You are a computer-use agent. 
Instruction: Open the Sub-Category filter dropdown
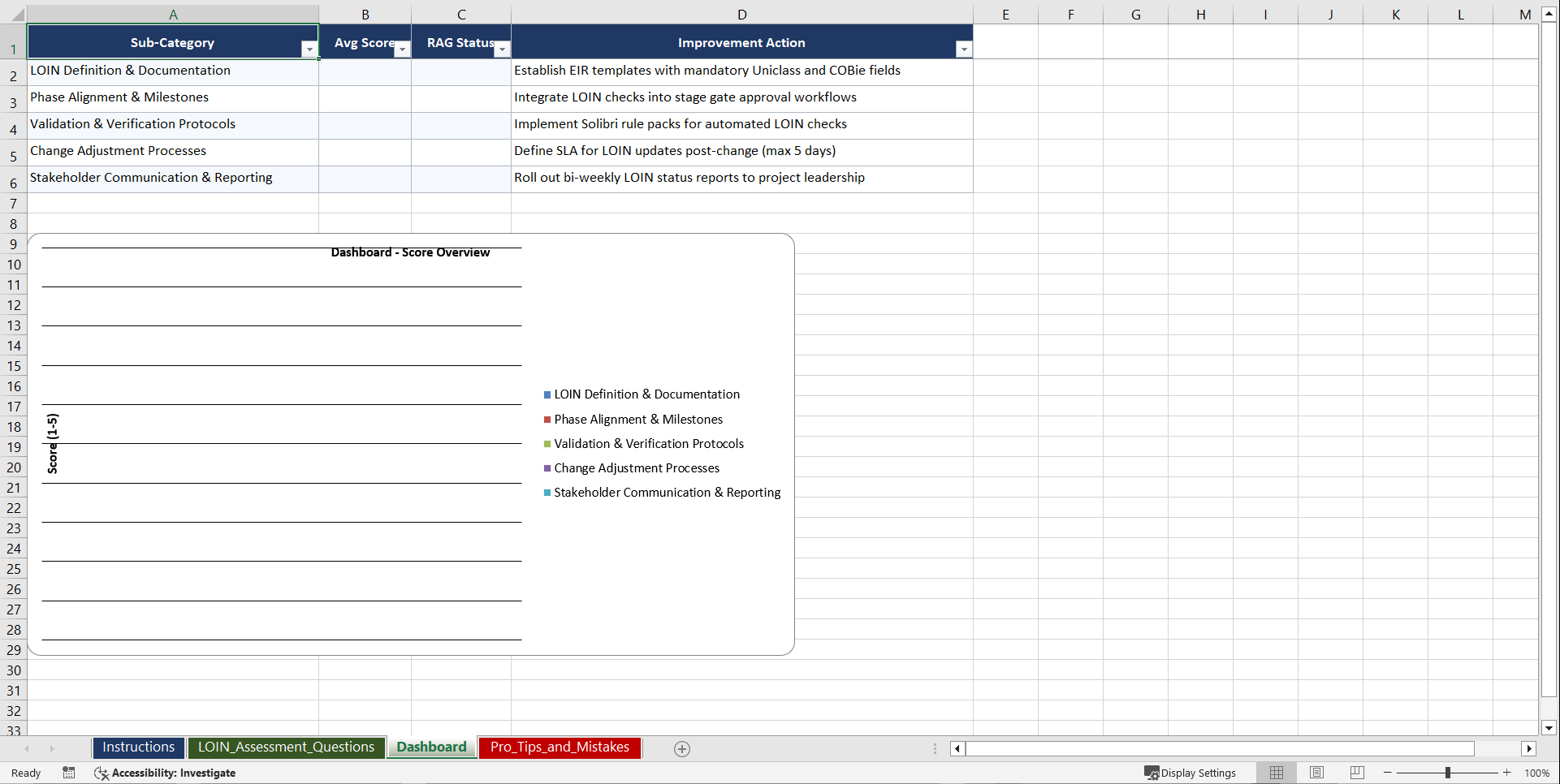309,50
